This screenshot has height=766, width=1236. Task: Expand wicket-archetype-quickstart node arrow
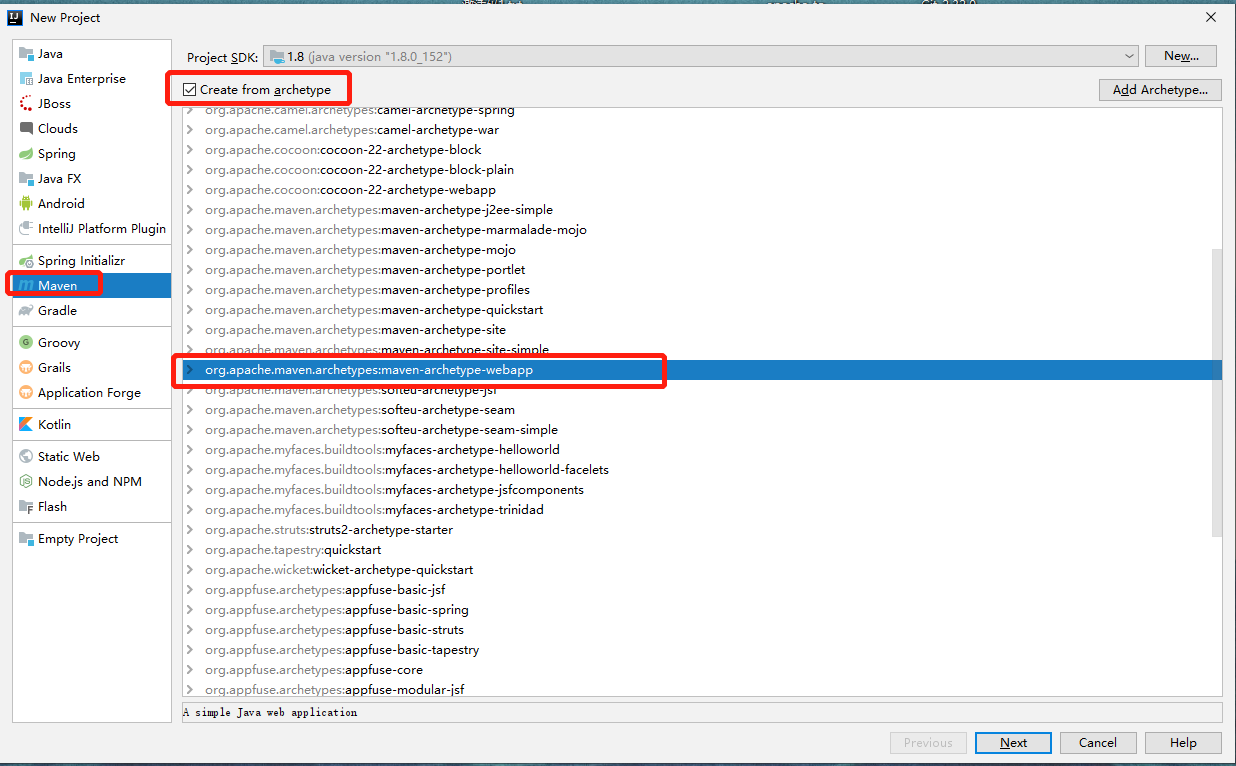(191, 570)
